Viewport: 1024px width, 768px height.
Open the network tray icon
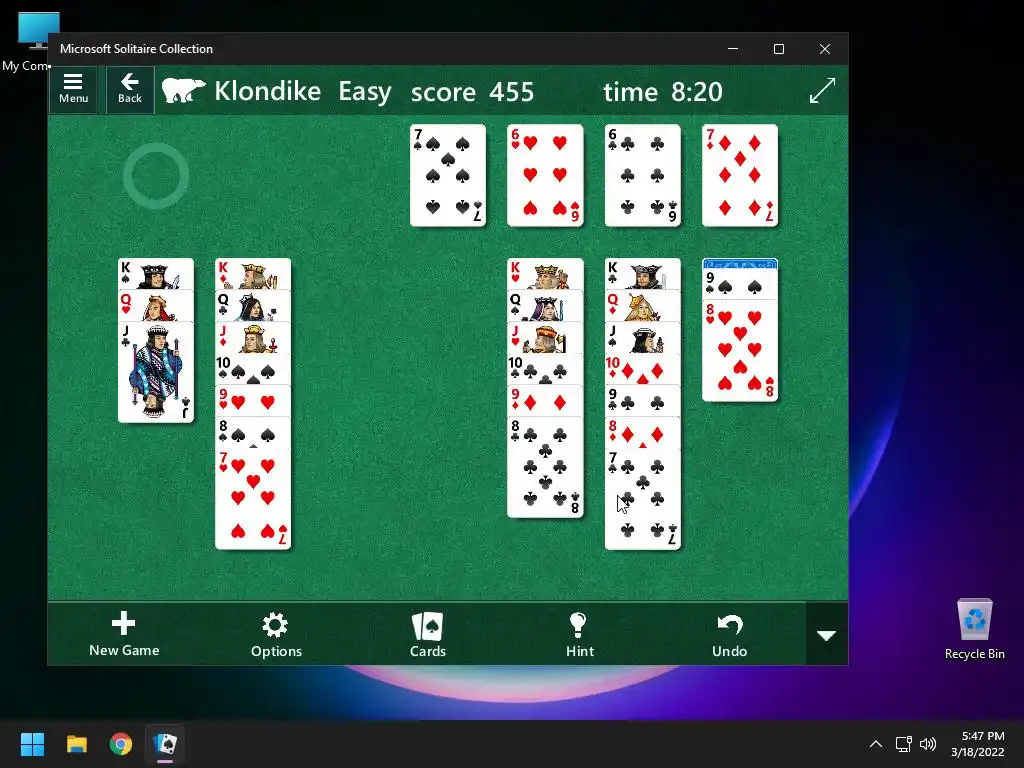[x=904, y=744]
